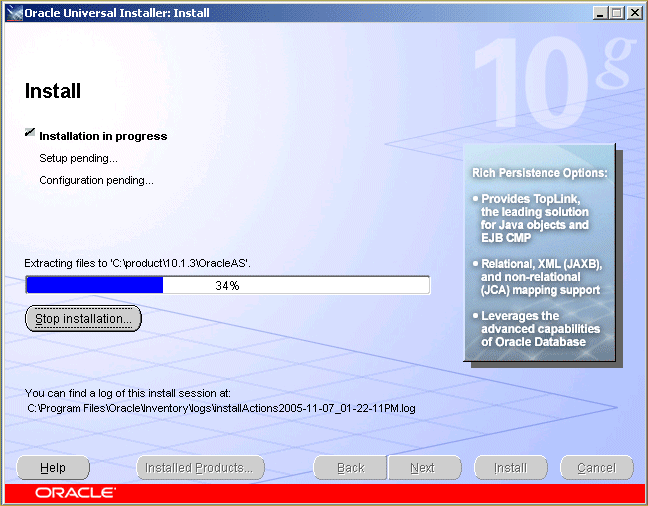Click the 'Rich Persistence Options:' heading
The height and width of the screenshot is (506, 648).
(x=540, y=173)
